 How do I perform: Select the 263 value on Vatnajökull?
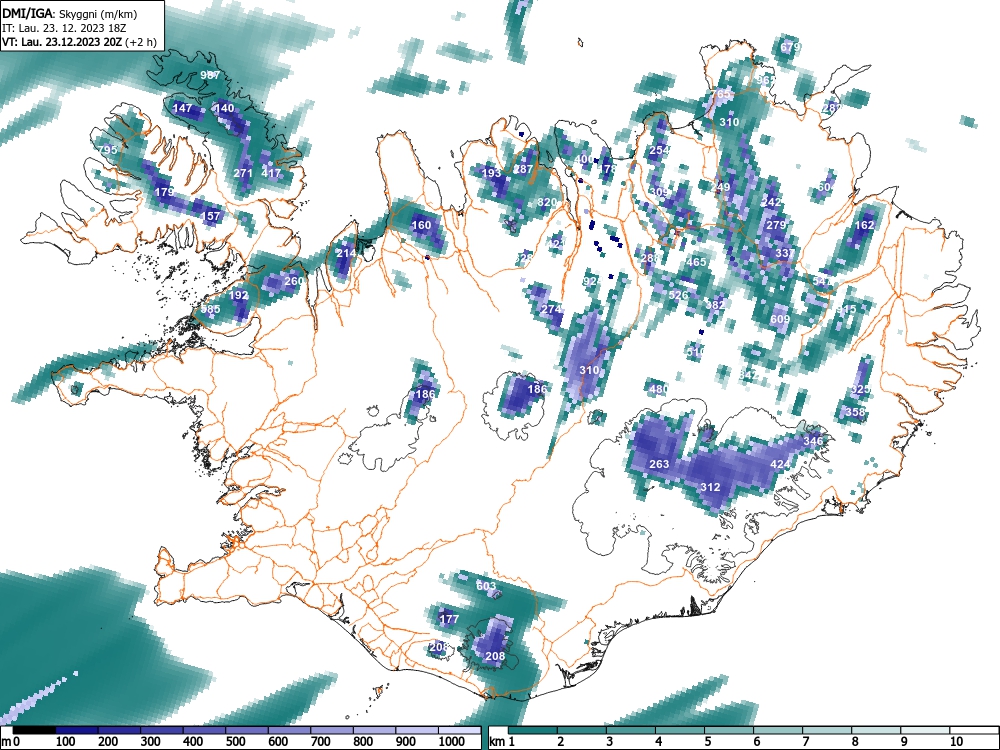click(x=659, y=464)
